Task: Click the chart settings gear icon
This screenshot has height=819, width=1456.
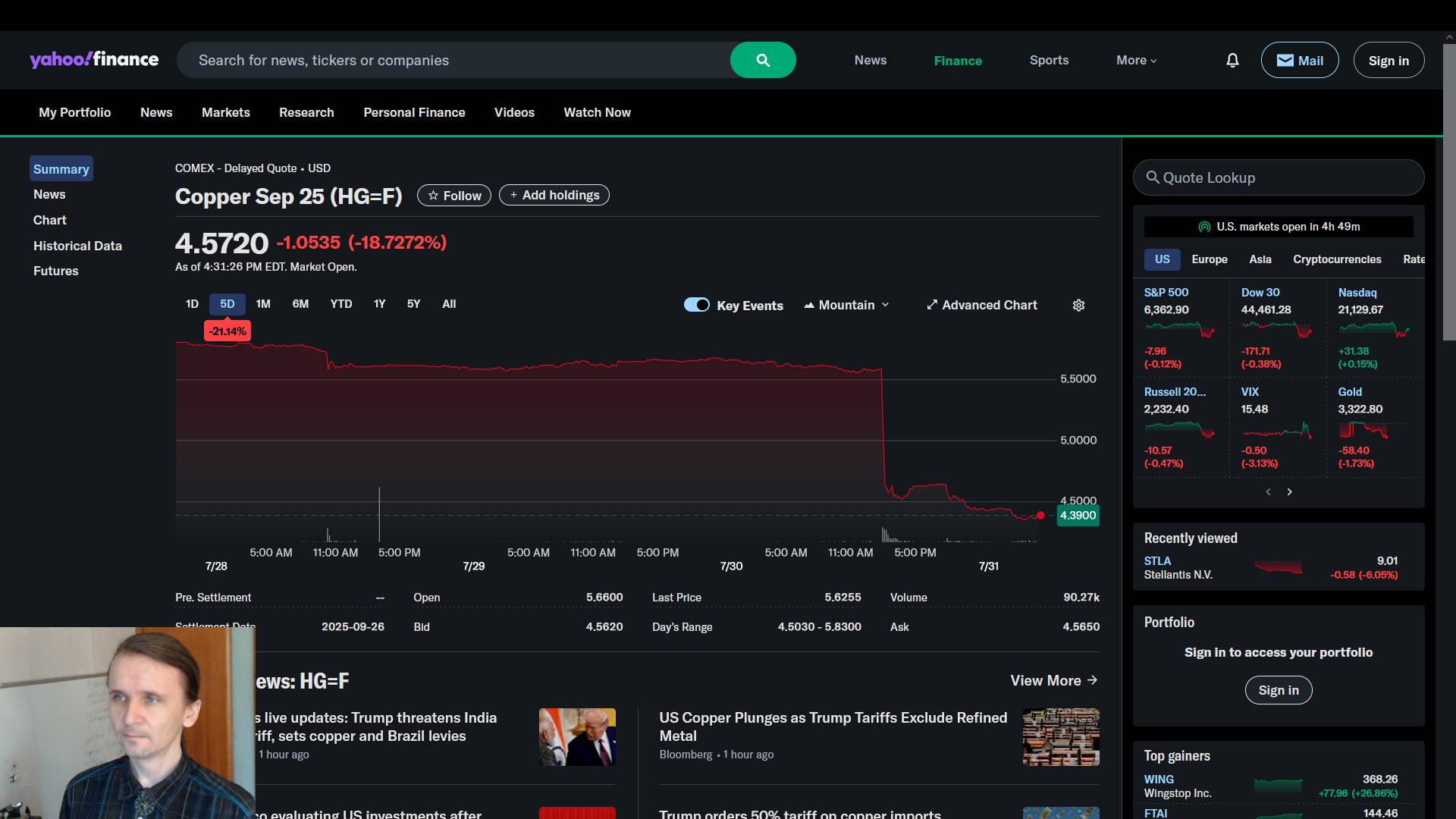Action: coord(1078,305)
